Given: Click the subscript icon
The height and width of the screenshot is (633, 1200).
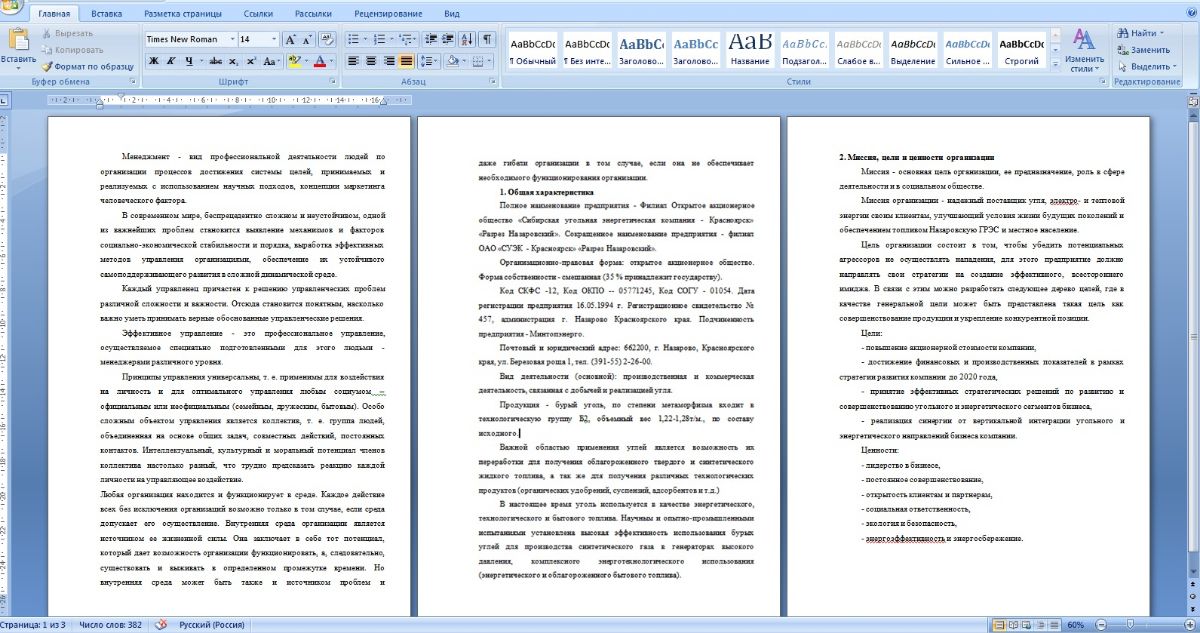Looking at the screenshot, I should coord(235,61).
